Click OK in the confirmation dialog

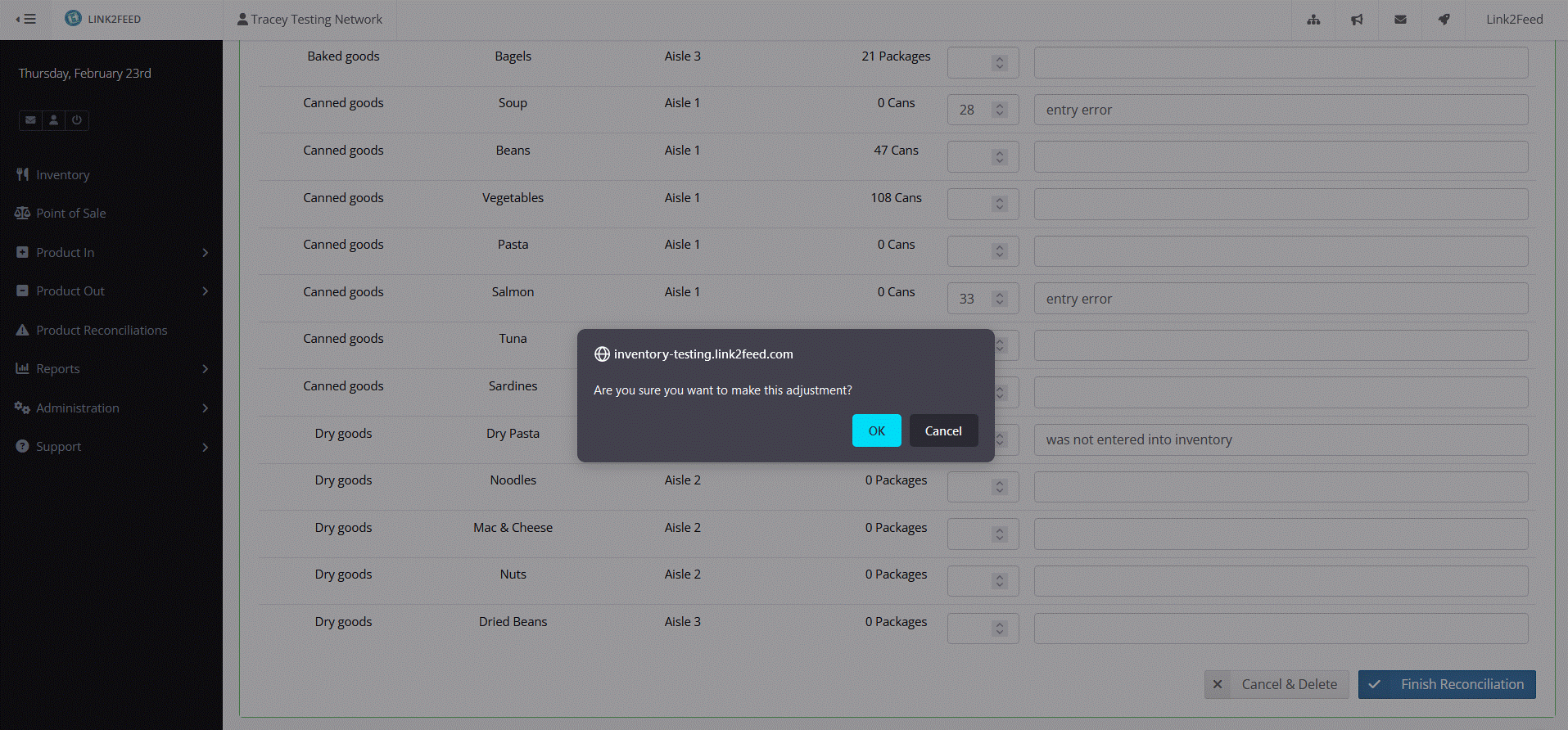[x=876, y=430]
